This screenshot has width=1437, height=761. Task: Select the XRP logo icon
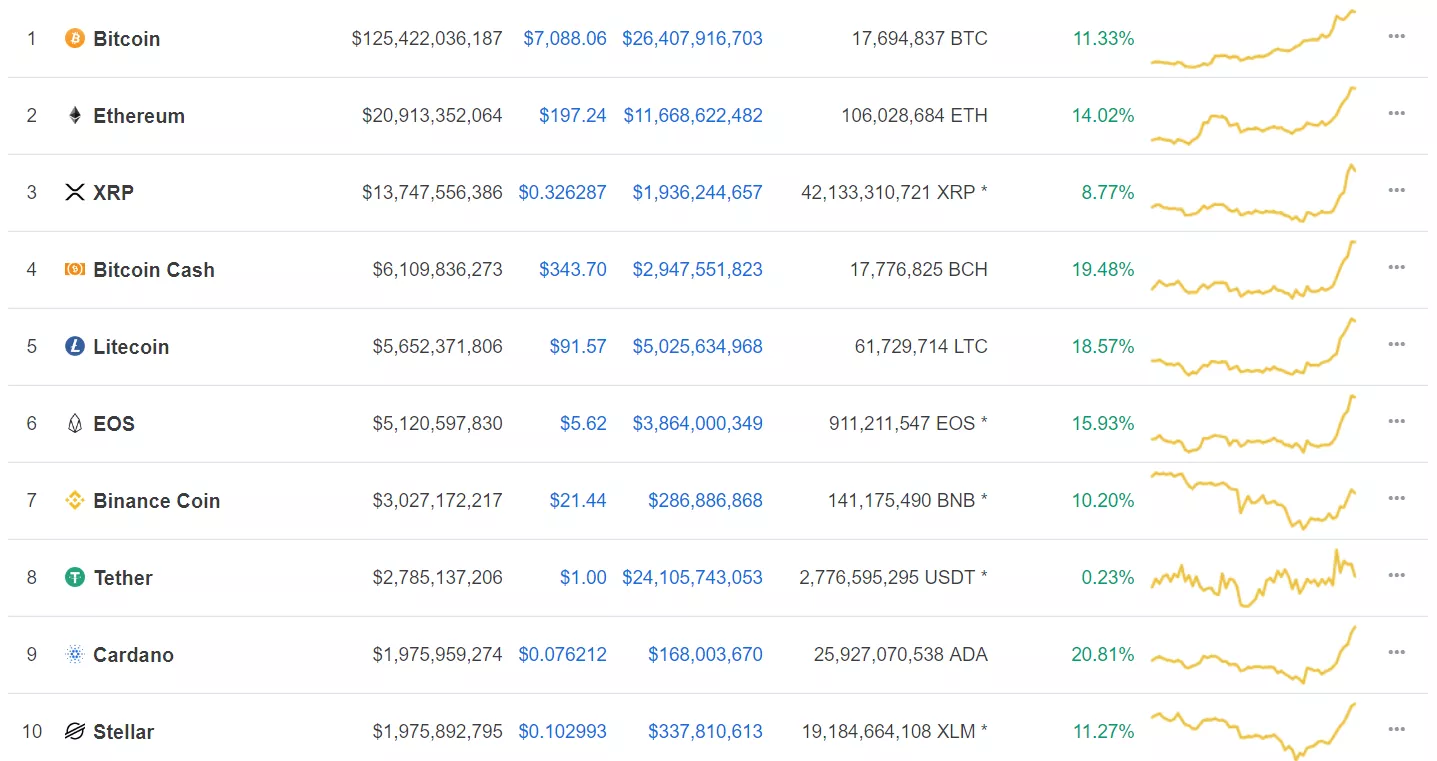click(74, 192)
